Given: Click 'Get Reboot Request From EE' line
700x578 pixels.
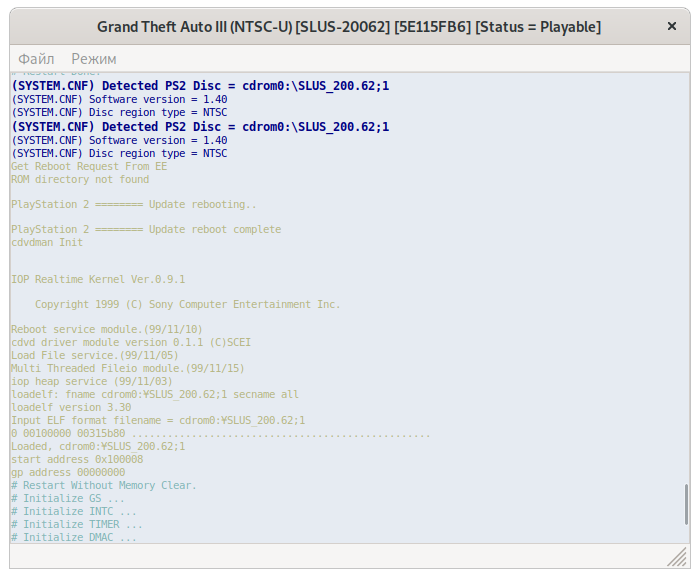Looking at the screenshot, I should tap(89, 166).
